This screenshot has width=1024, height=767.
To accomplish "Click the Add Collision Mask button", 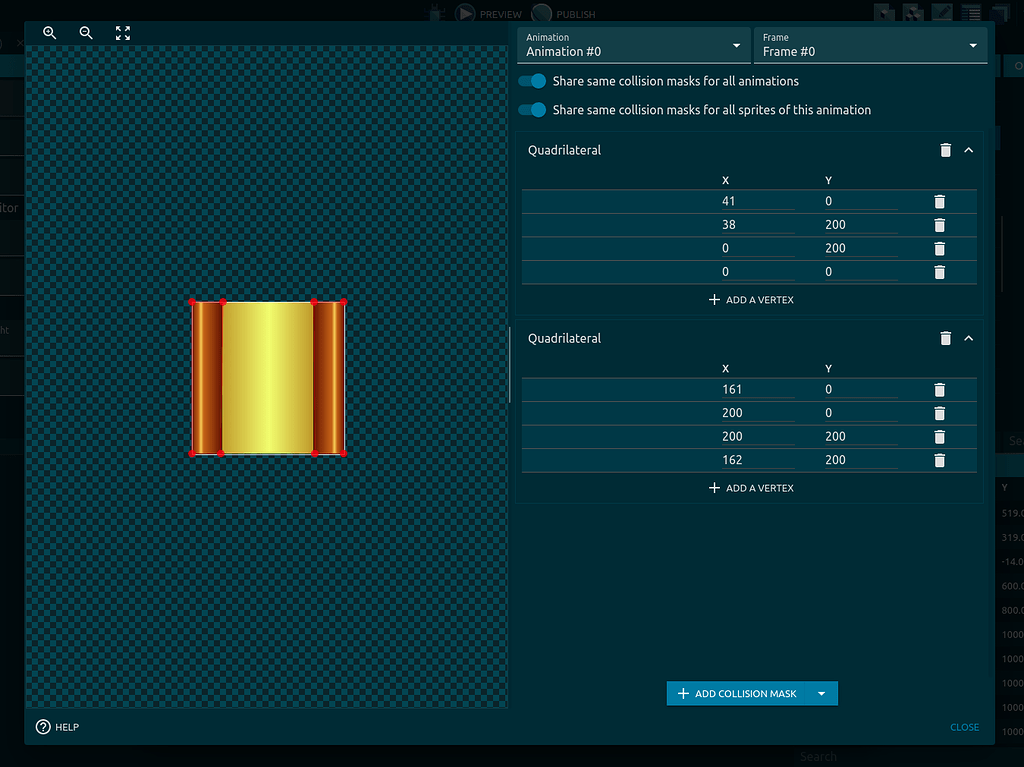I will [737, 694].
